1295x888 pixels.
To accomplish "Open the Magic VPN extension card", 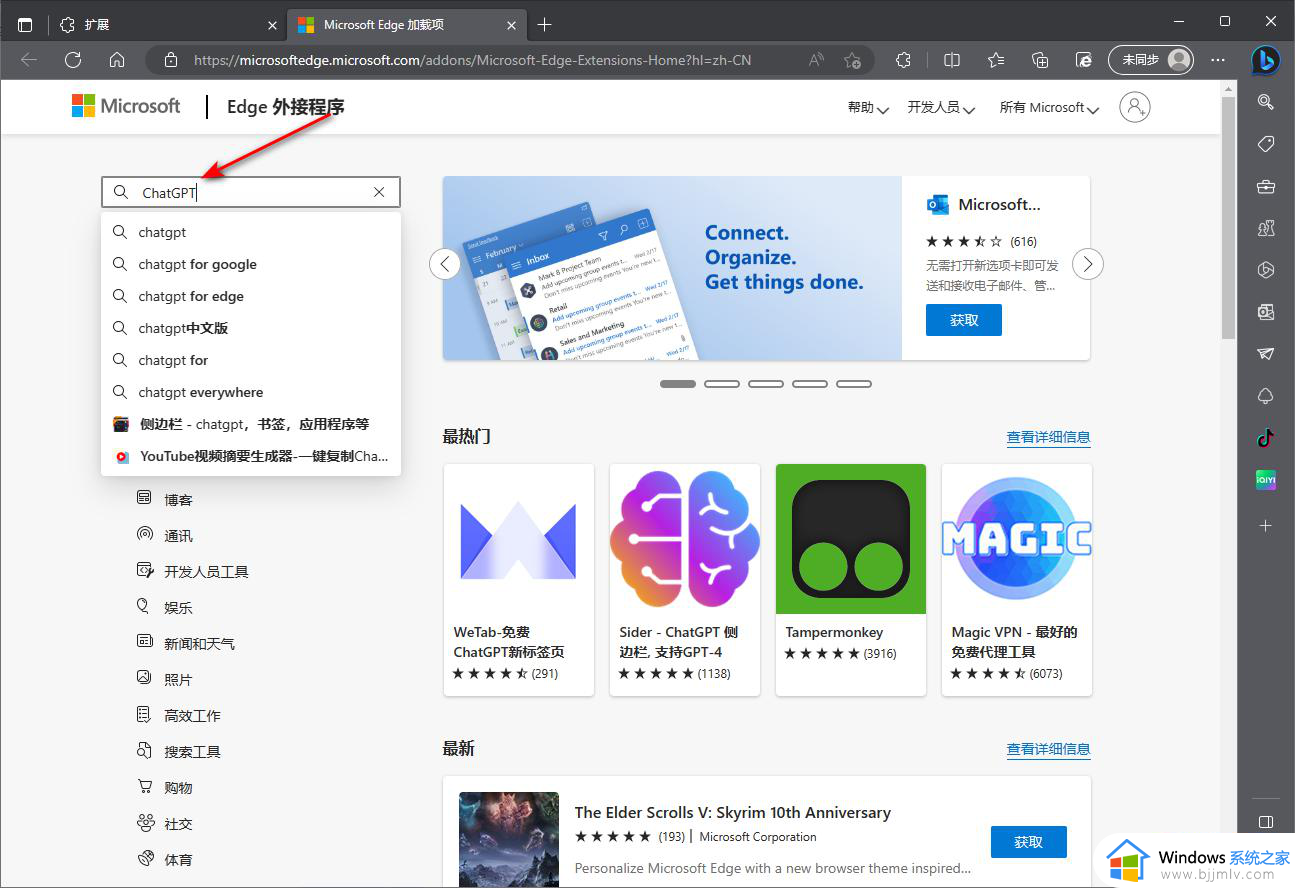I will 1017,580.
